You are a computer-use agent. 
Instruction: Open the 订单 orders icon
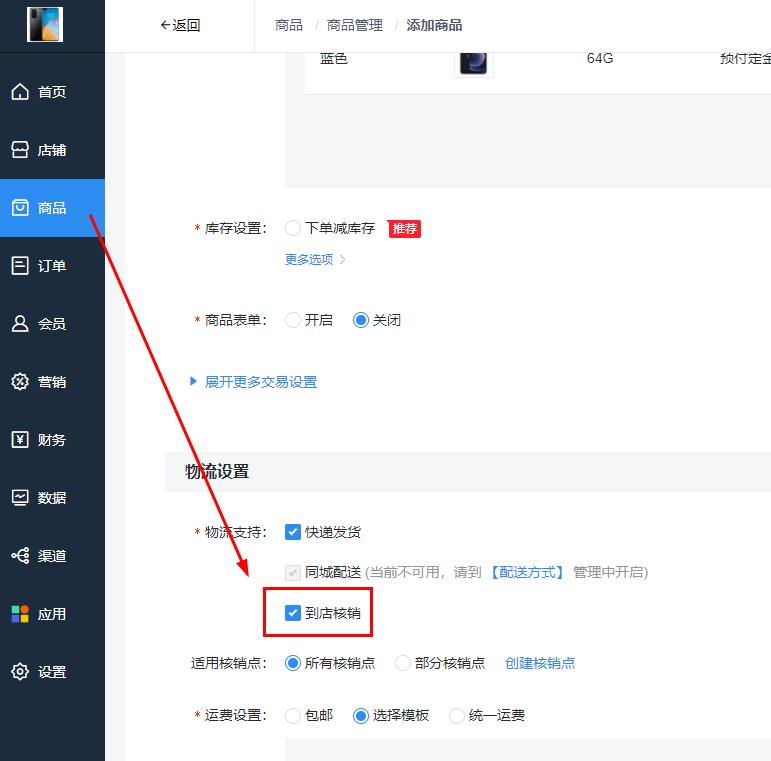[20, 265]
